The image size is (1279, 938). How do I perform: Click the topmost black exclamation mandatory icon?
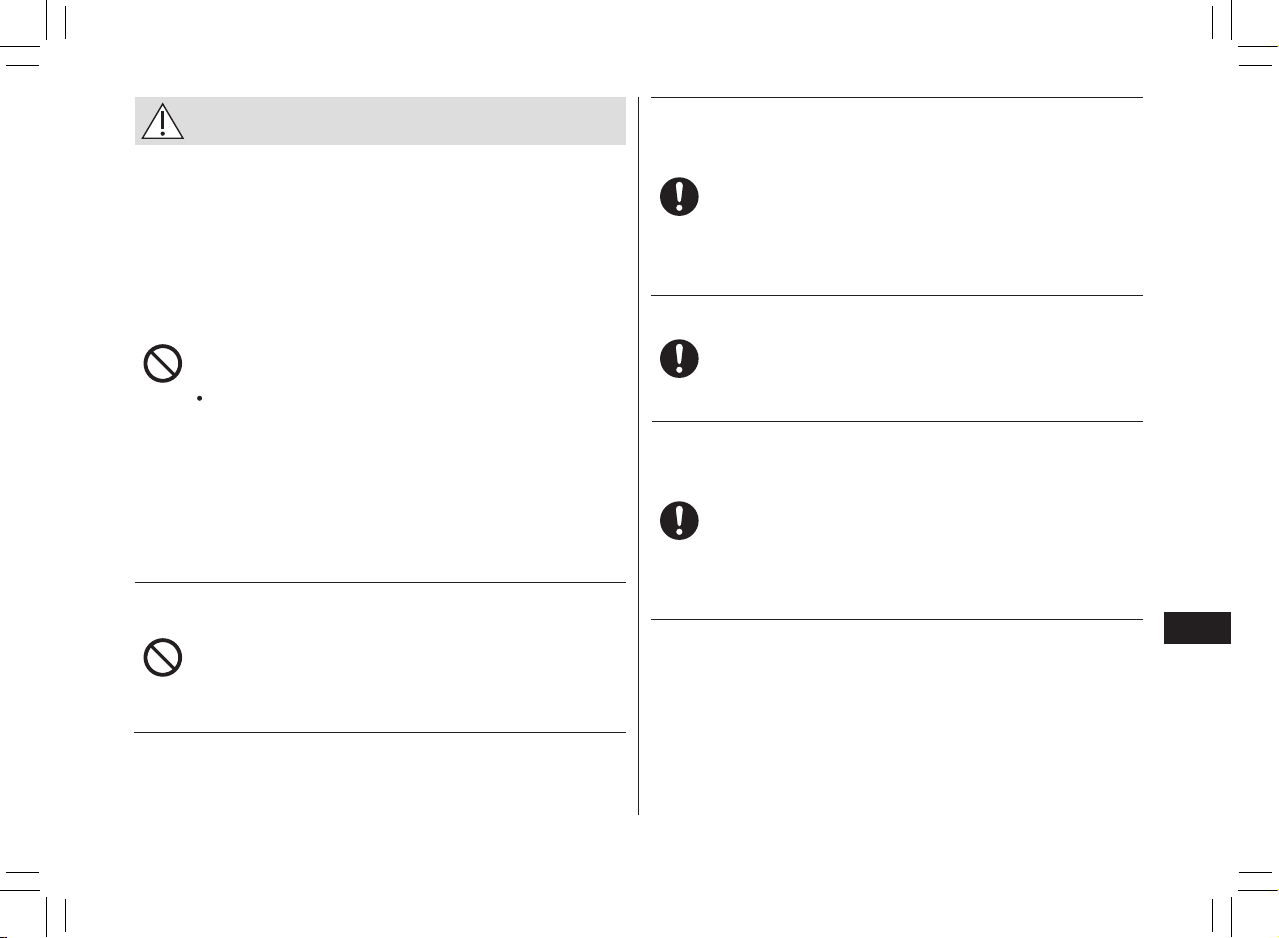[679, 197]
